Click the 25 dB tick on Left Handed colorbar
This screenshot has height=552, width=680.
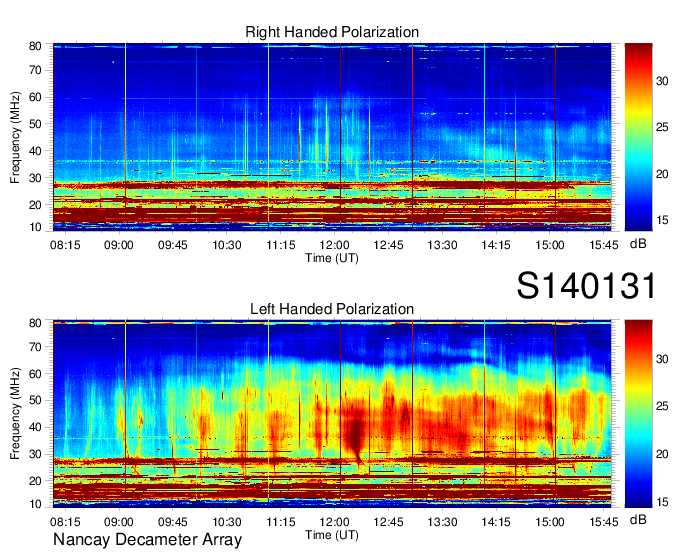pyautogui.click(x=662, y=406)
